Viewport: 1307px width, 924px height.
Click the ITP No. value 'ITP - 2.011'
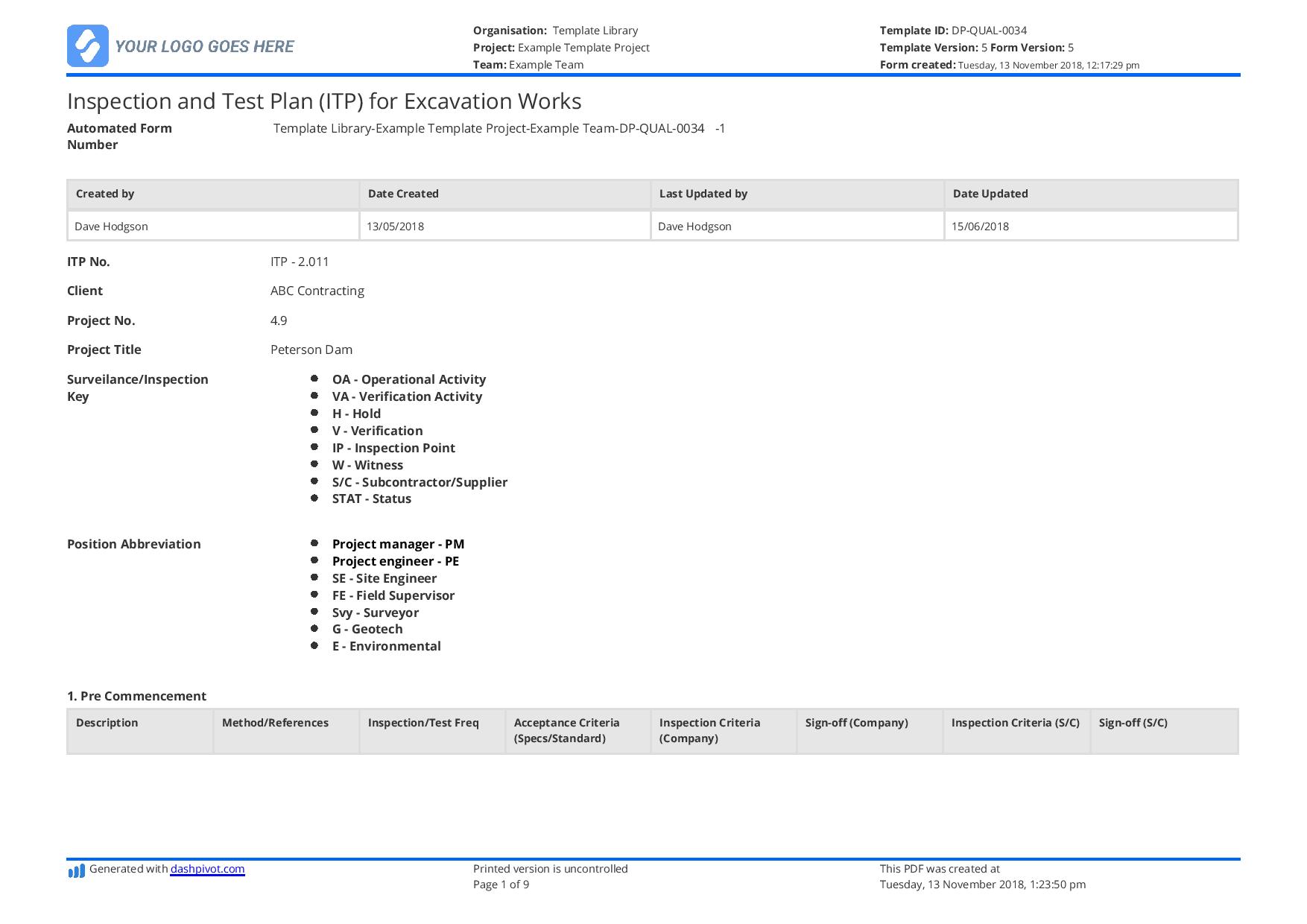[300, 262]
